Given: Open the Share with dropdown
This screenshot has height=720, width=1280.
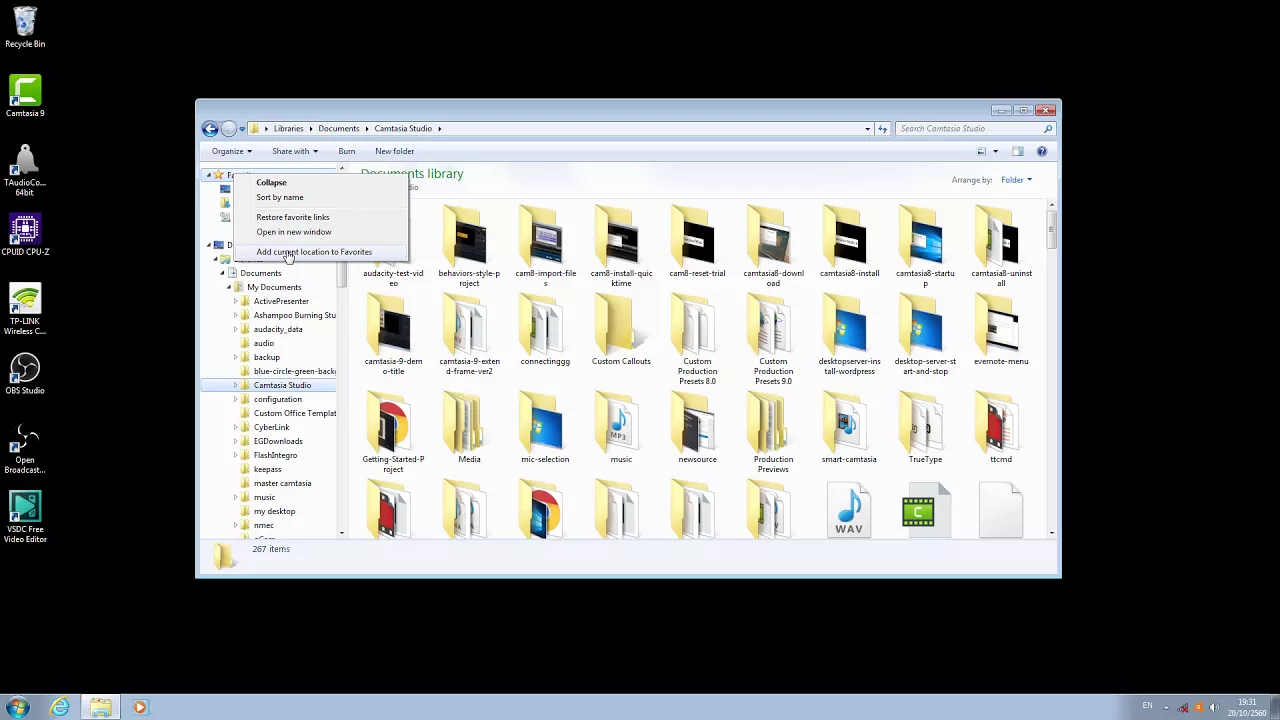Looking at the screenshot, I should pyautogui.click(x=295, y=151).
